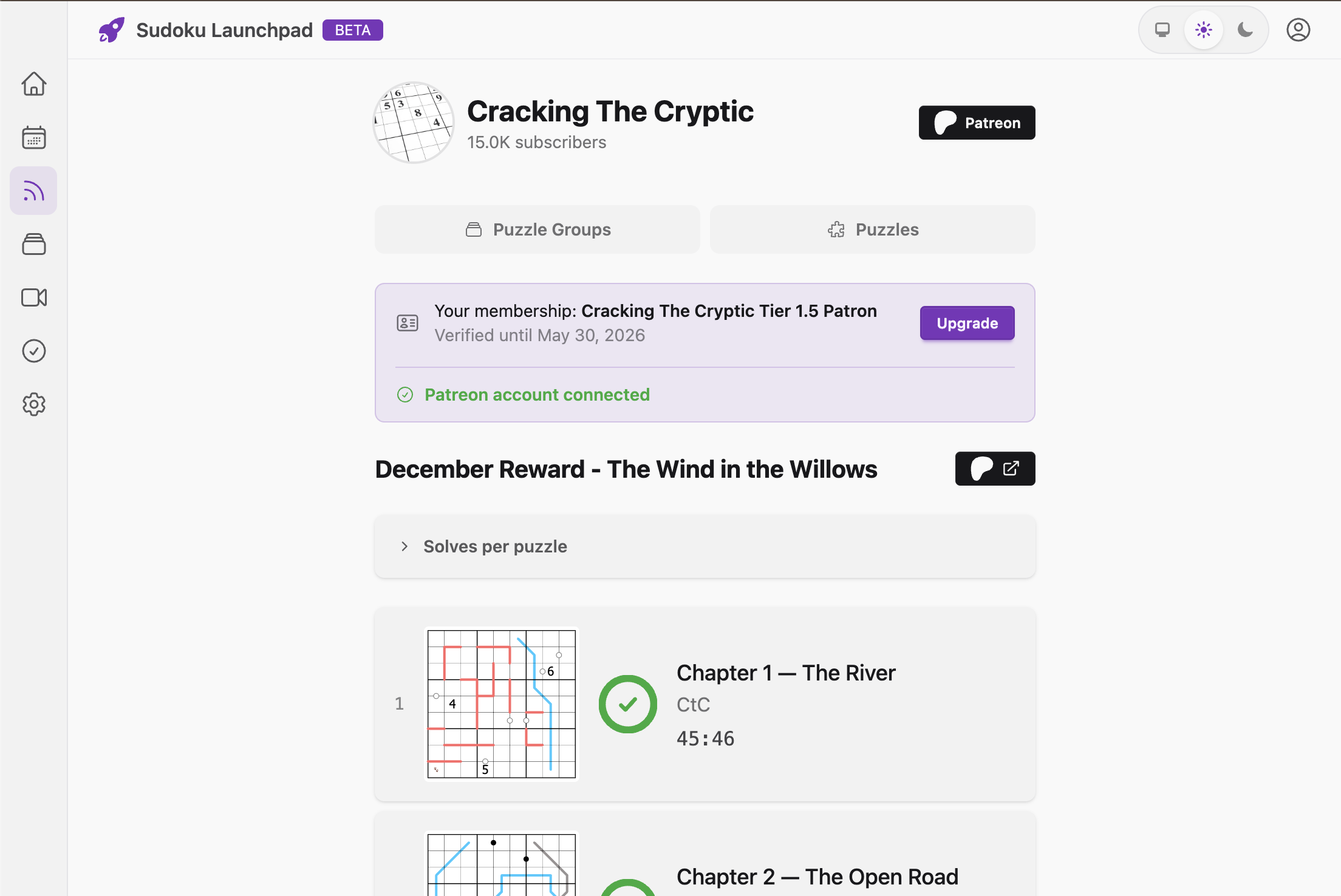Open Chapter 1 — The River thumbnail
This screenshot has width=1341, height=896.
501,703
